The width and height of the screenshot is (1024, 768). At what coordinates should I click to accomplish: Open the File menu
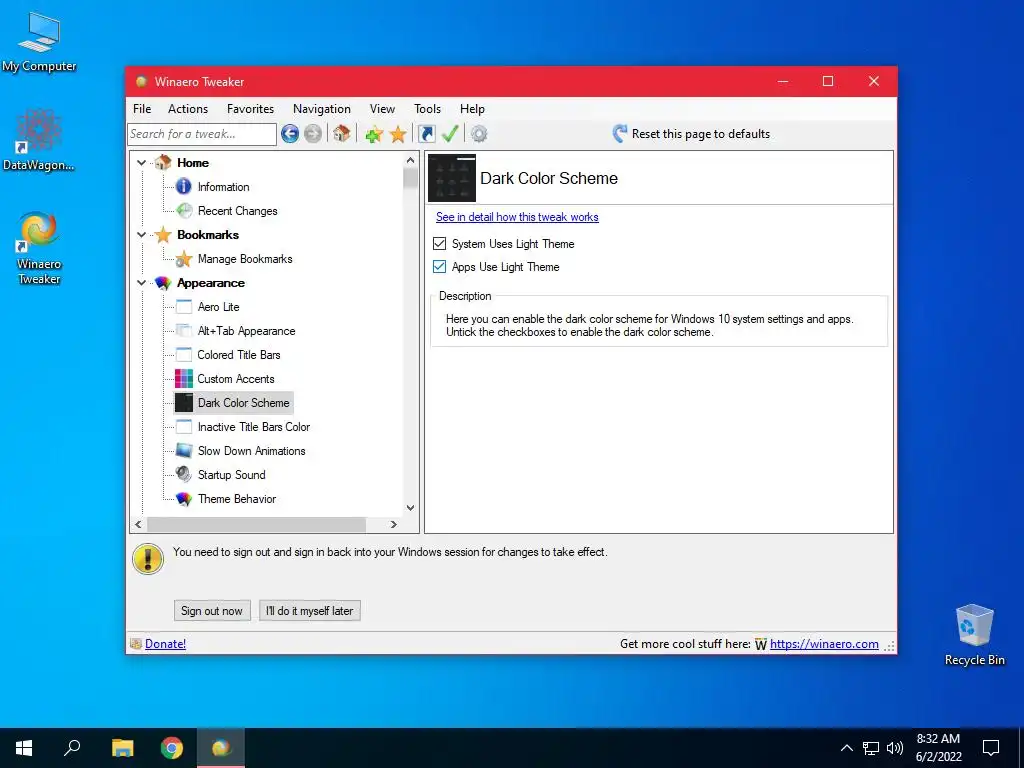pos(142,109)
